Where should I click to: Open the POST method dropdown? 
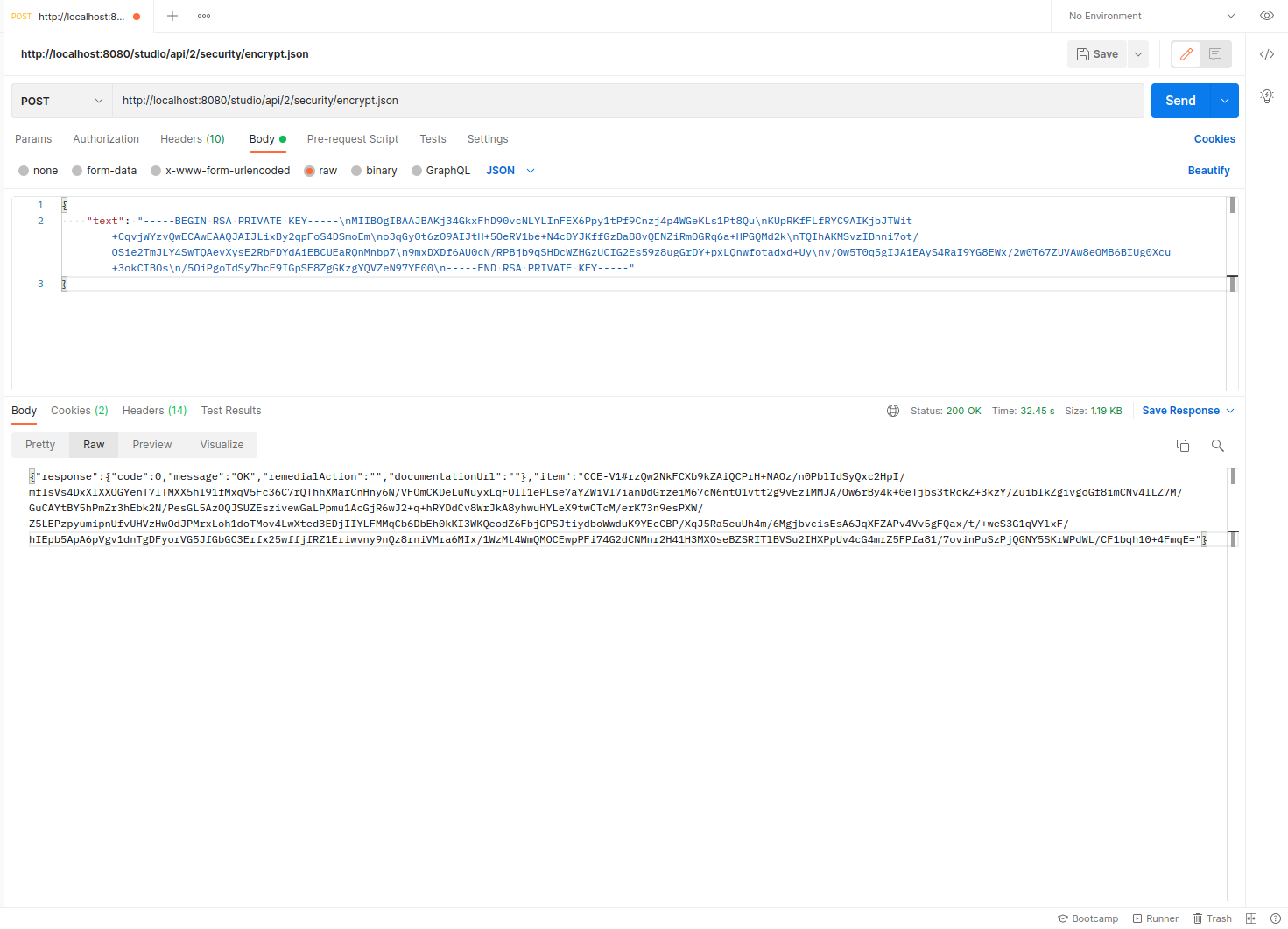(x=60, y=100)
